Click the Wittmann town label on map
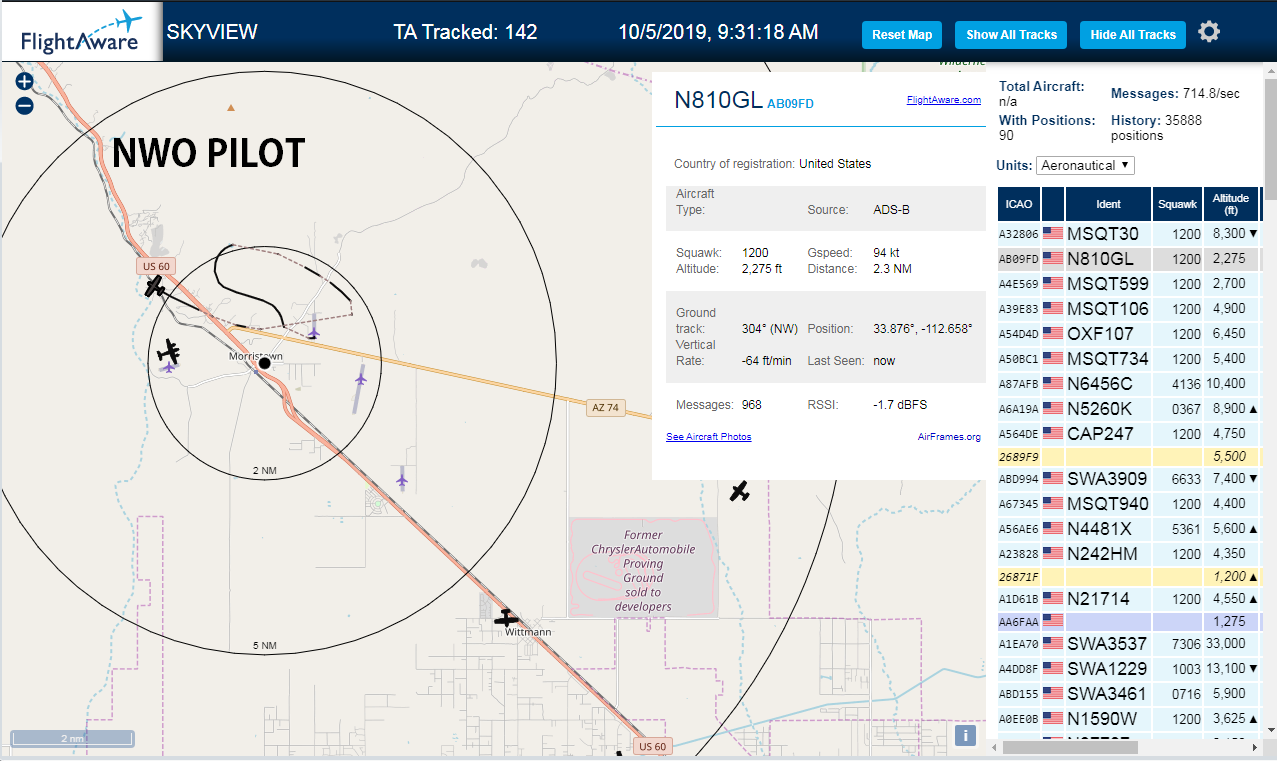Viewport: 1277px width, 761px height. 528,632
